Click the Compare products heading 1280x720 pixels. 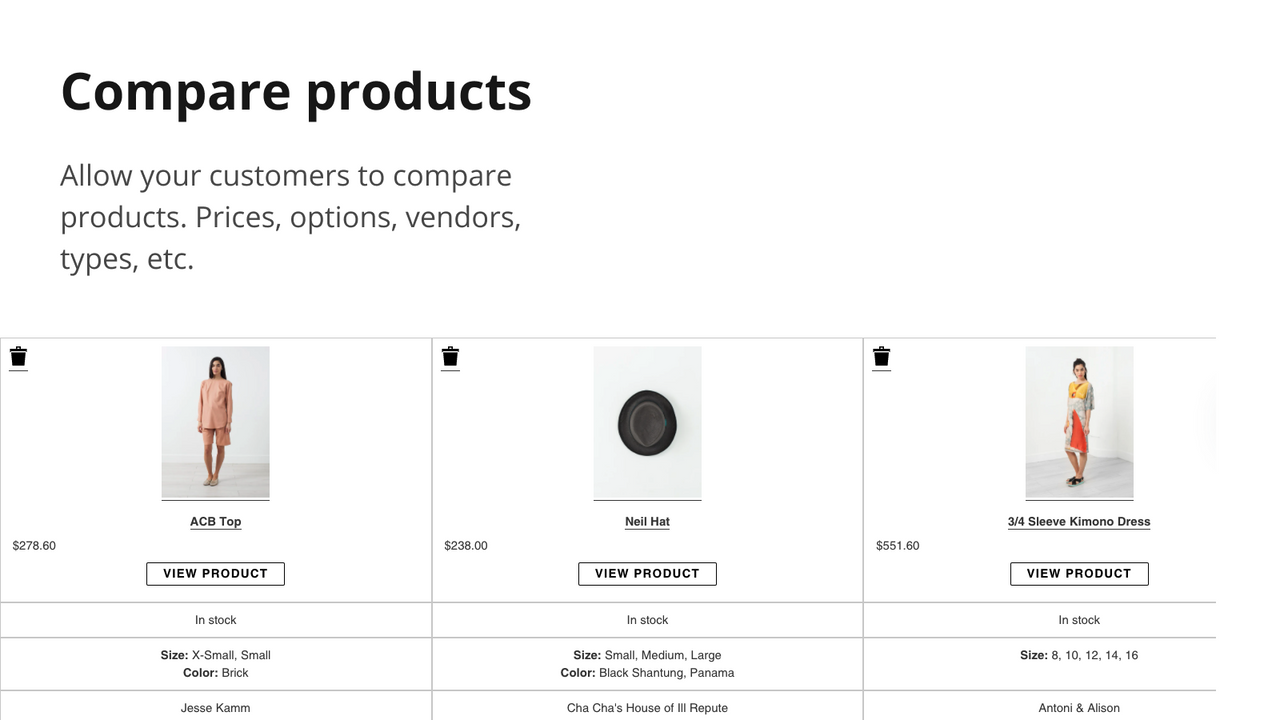[x=296, y=92]
